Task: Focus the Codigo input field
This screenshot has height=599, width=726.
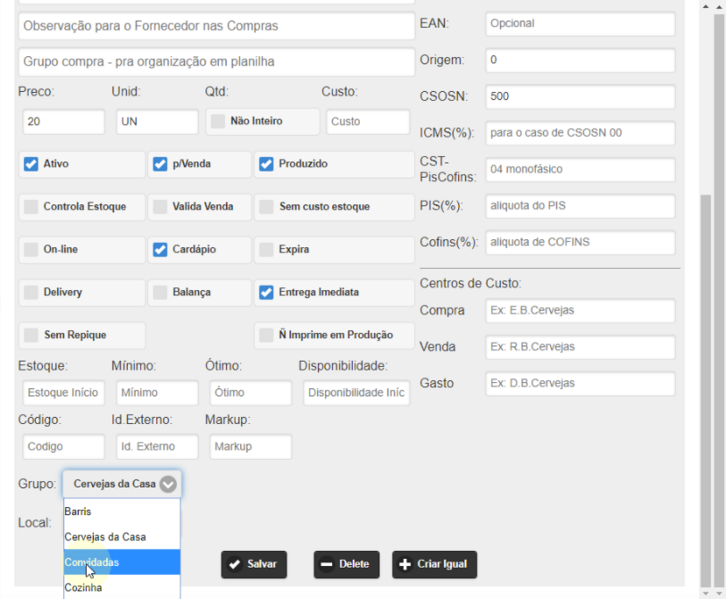Action: click(63, 447)
